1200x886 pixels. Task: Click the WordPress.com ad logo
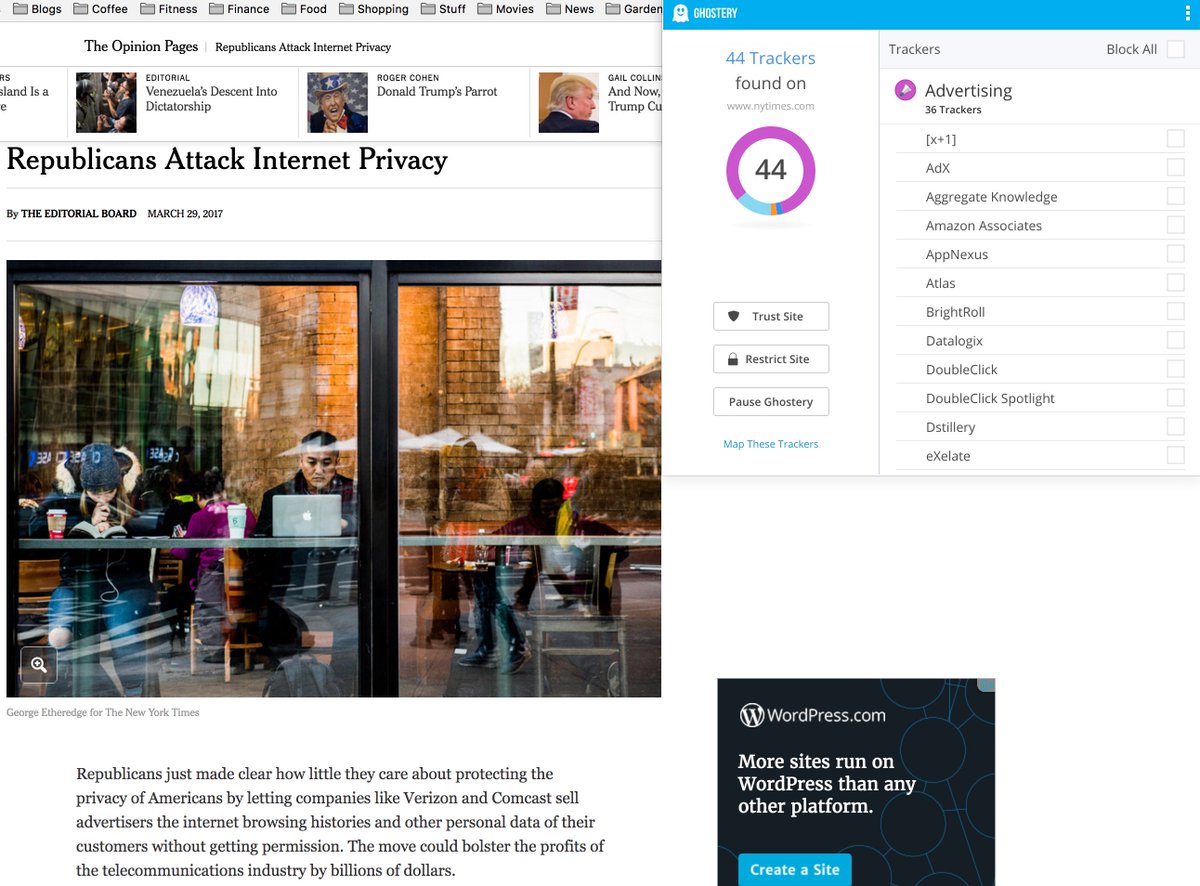(x=812, y=715)
